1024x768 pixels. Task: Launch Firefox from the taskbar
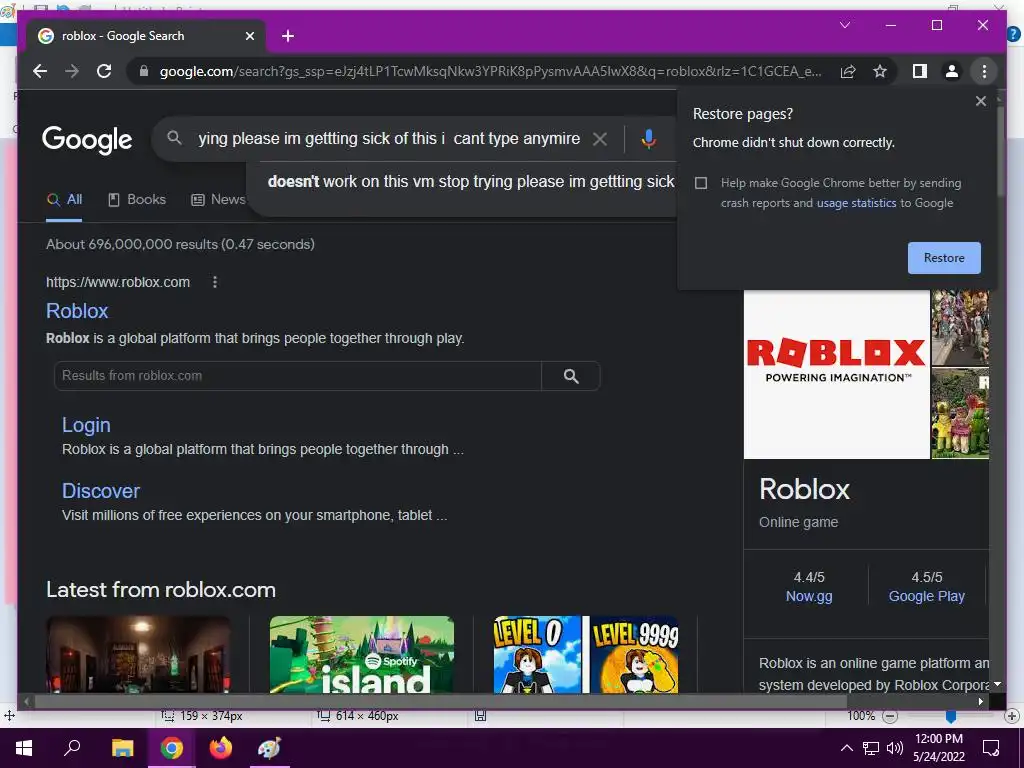pos(220,748)
